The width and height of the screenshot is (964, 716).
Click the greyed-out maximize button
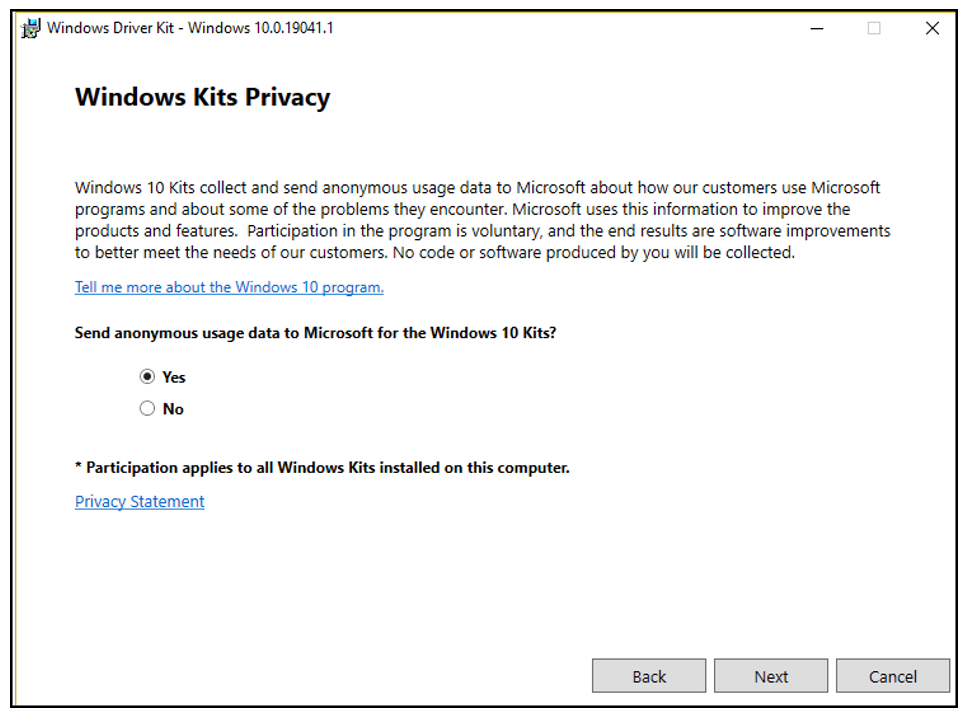pos(874,28)
